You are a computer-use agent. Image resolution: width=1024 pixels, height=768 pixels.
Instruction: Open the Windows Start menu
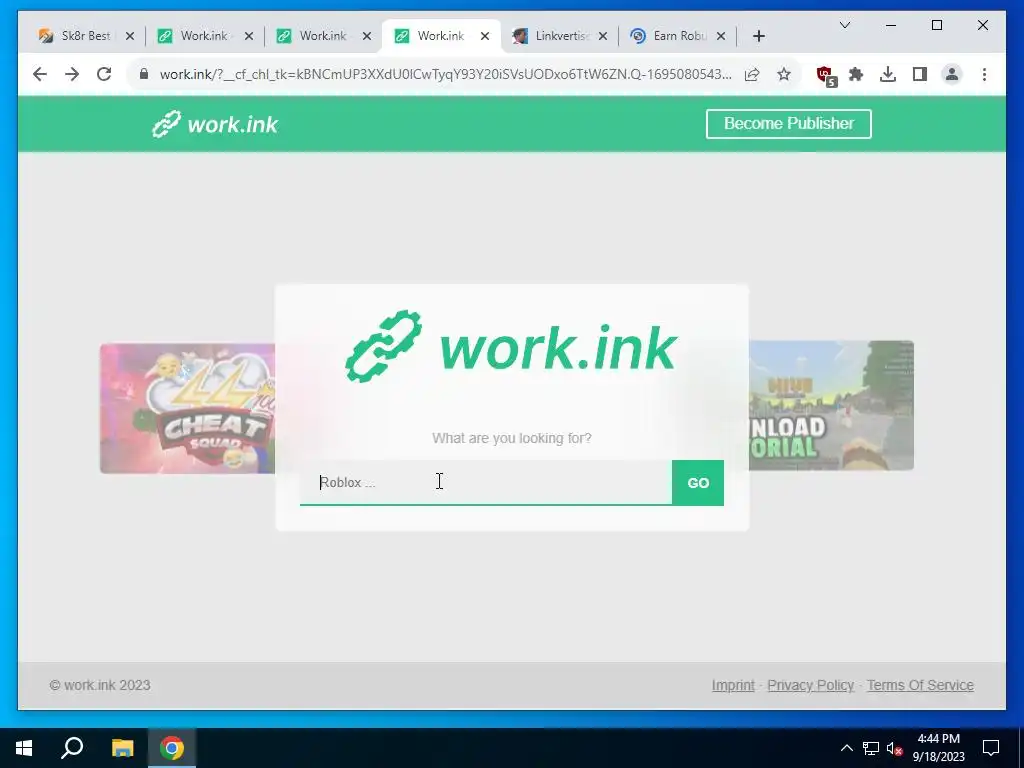pyautogui.click(x=24, y=748)
